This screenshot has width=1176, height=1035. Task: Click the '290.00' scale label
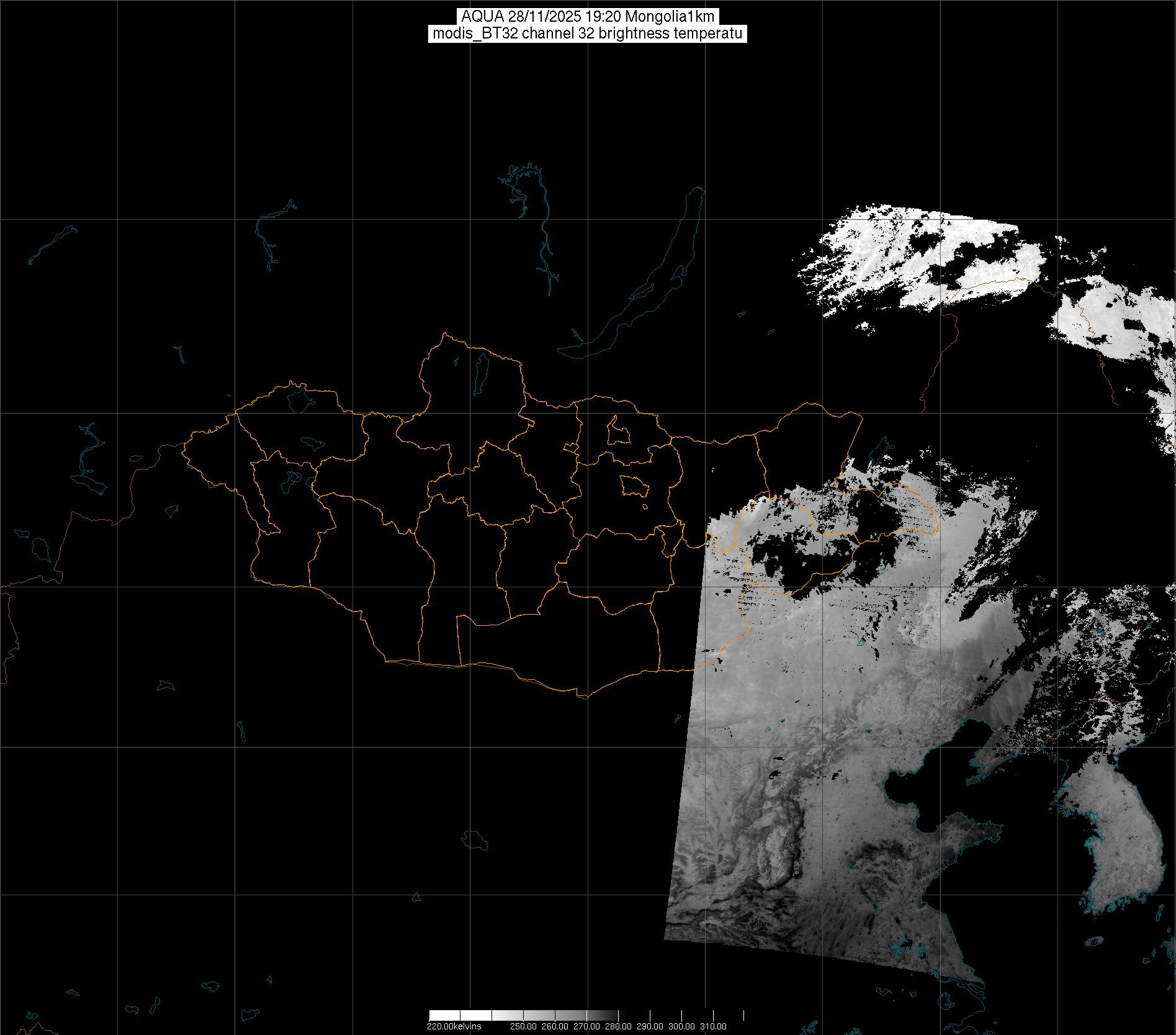tap(650, 1026)
